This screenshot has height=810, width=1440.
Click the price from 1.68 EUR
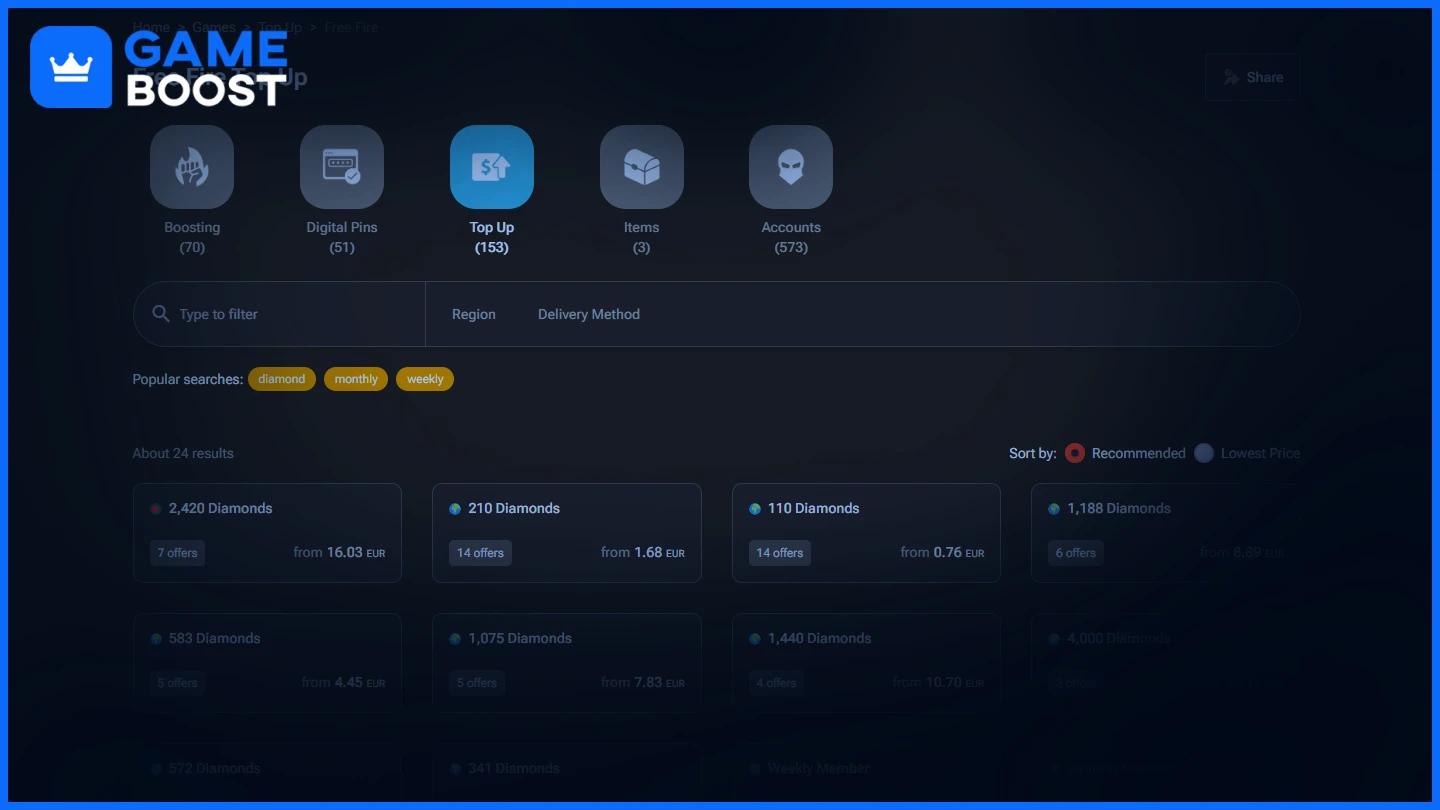643,552
